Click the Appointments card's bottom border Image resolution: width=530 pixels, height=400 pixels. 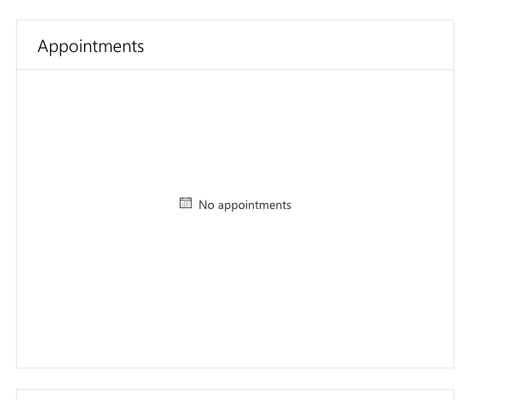[x=235, y=368]
